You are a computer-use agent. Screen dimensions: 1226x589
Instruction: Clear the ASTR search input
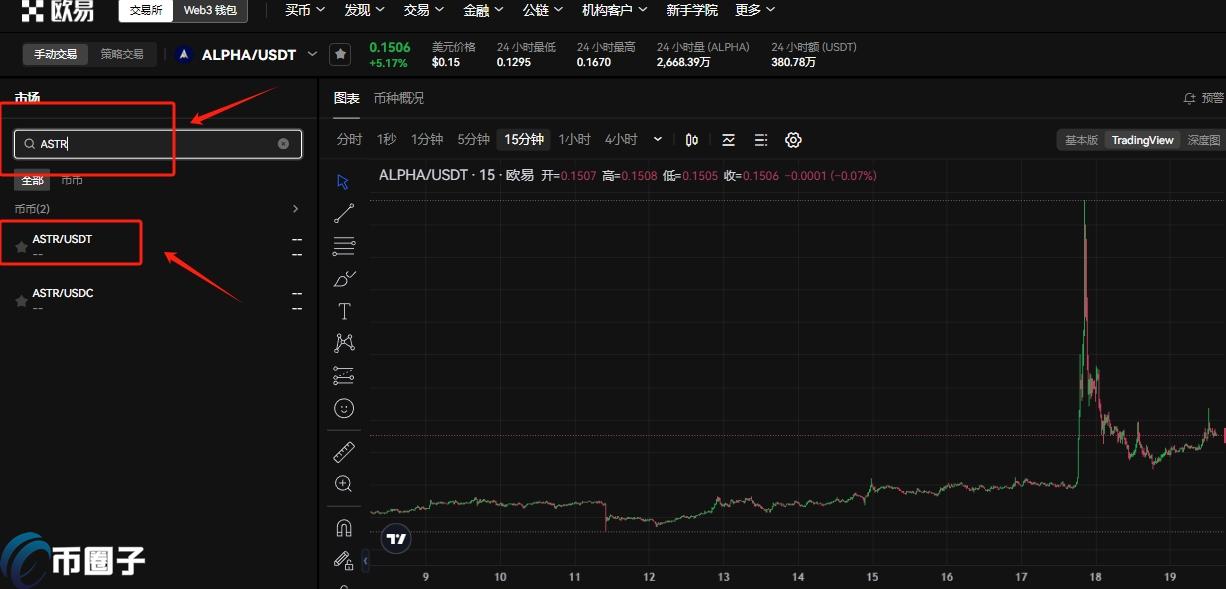coord(283,143)
